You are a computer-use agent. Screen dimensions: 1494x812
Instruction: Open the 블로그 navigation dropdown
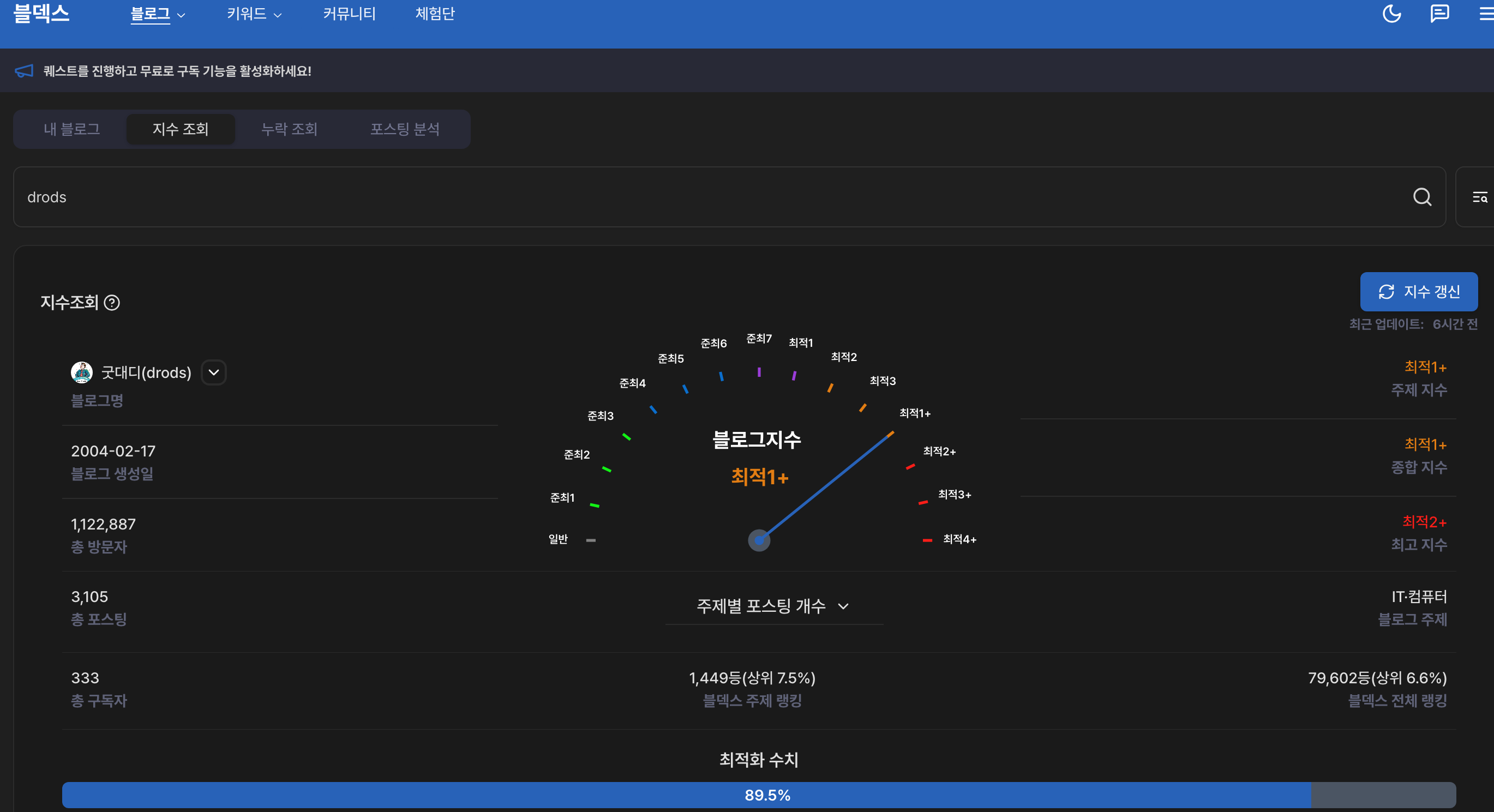[157, 14]
